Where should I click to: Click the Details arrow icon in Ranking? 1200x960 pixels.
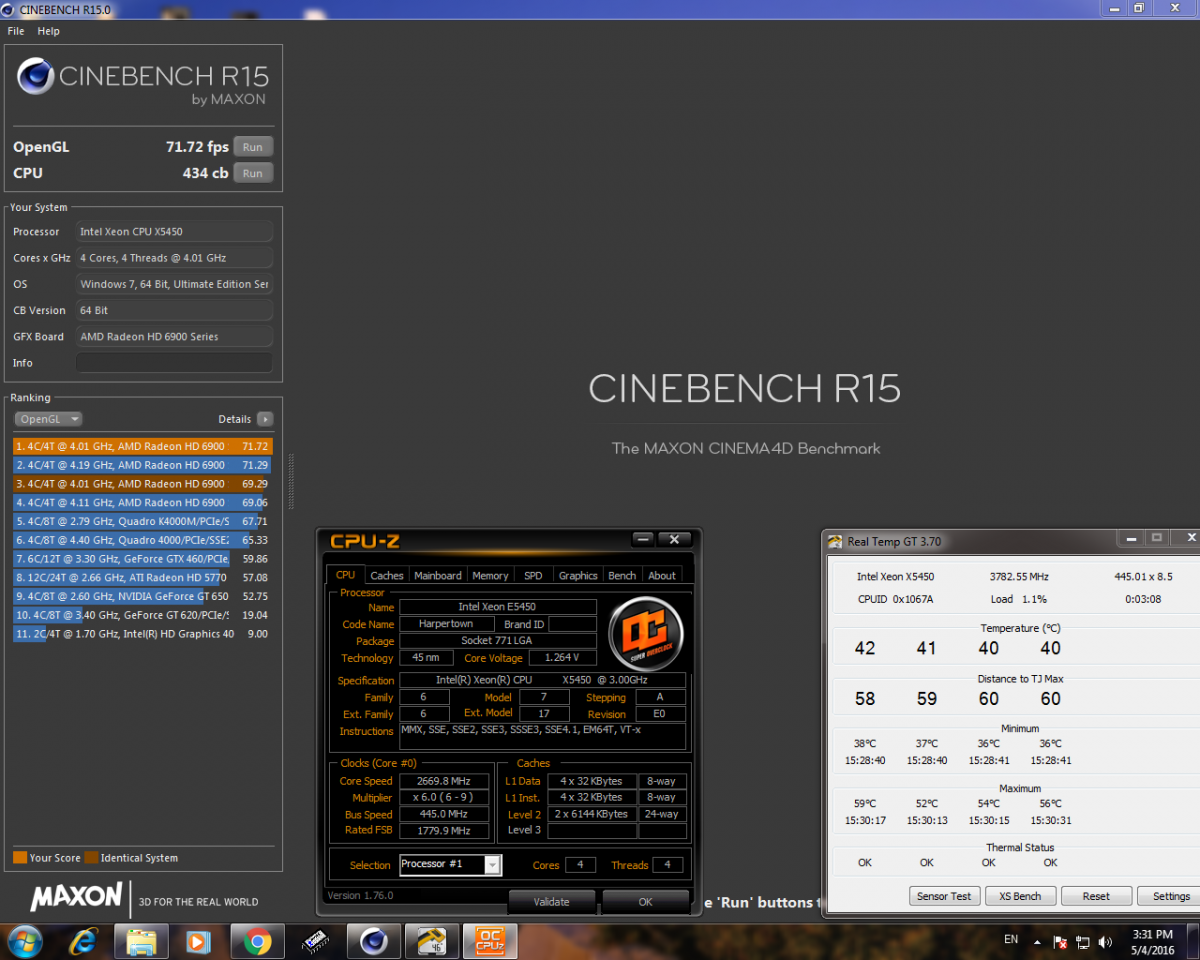[264, 419]
